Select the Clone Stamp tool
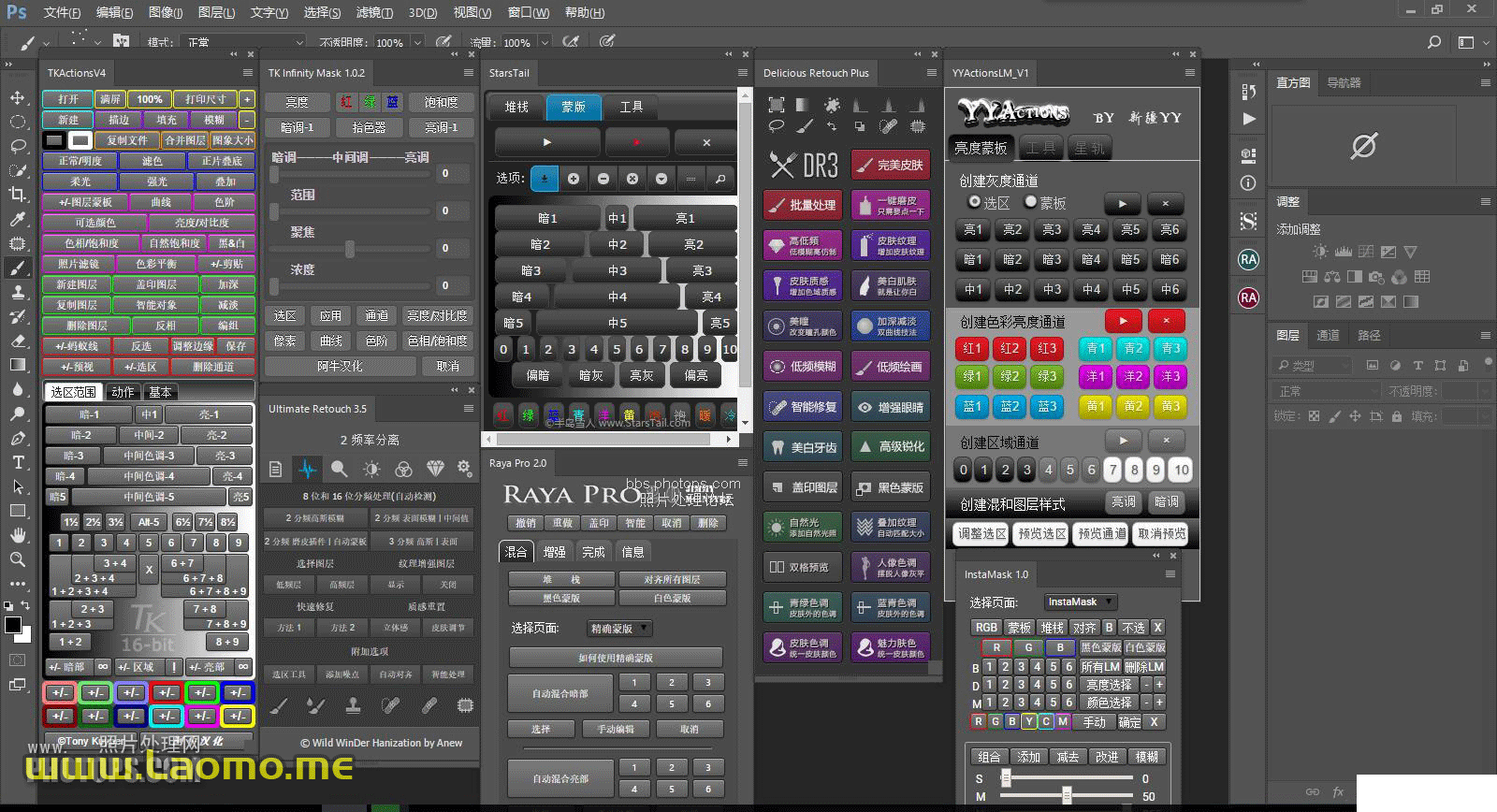Screen dimensions: 1497x812 (x=18, y=292)
